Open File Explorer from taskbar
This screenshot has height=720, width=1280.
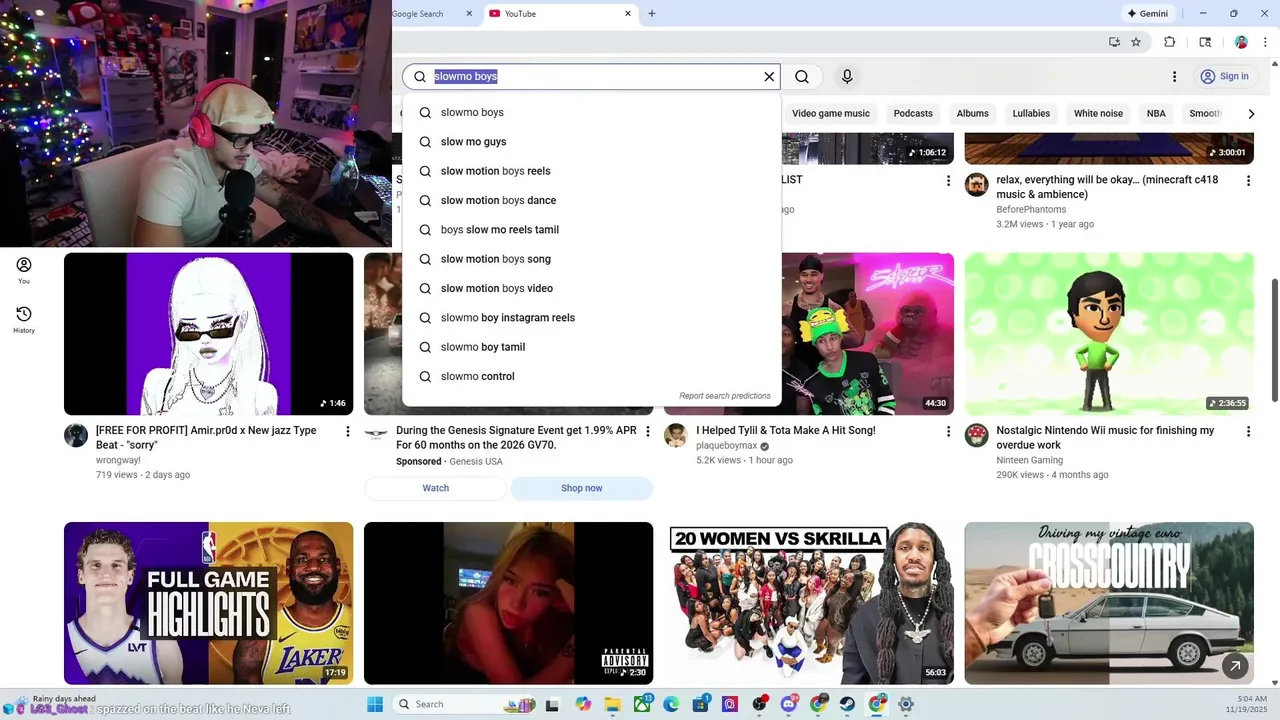coord(612,705)
